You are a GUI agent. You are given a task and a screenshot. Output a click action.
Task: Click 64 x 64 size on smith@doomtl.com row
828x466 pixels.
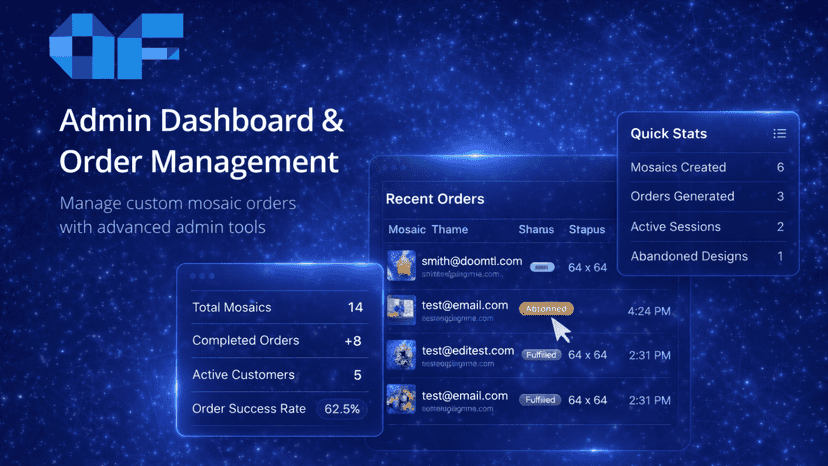tap(587, 267)
